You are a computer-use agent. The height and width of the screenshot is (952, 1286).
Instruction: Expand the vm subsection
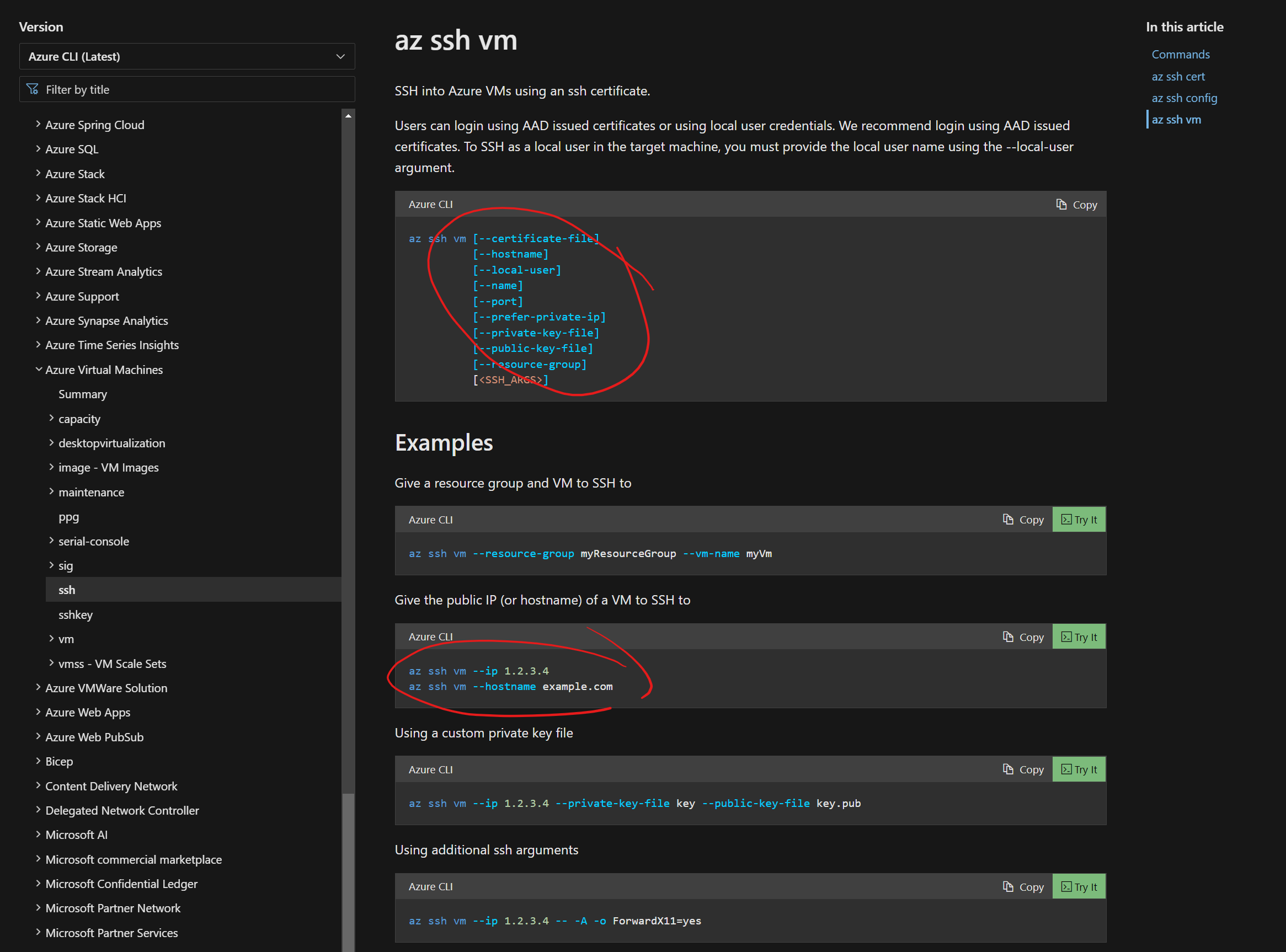tap(51, 639)
